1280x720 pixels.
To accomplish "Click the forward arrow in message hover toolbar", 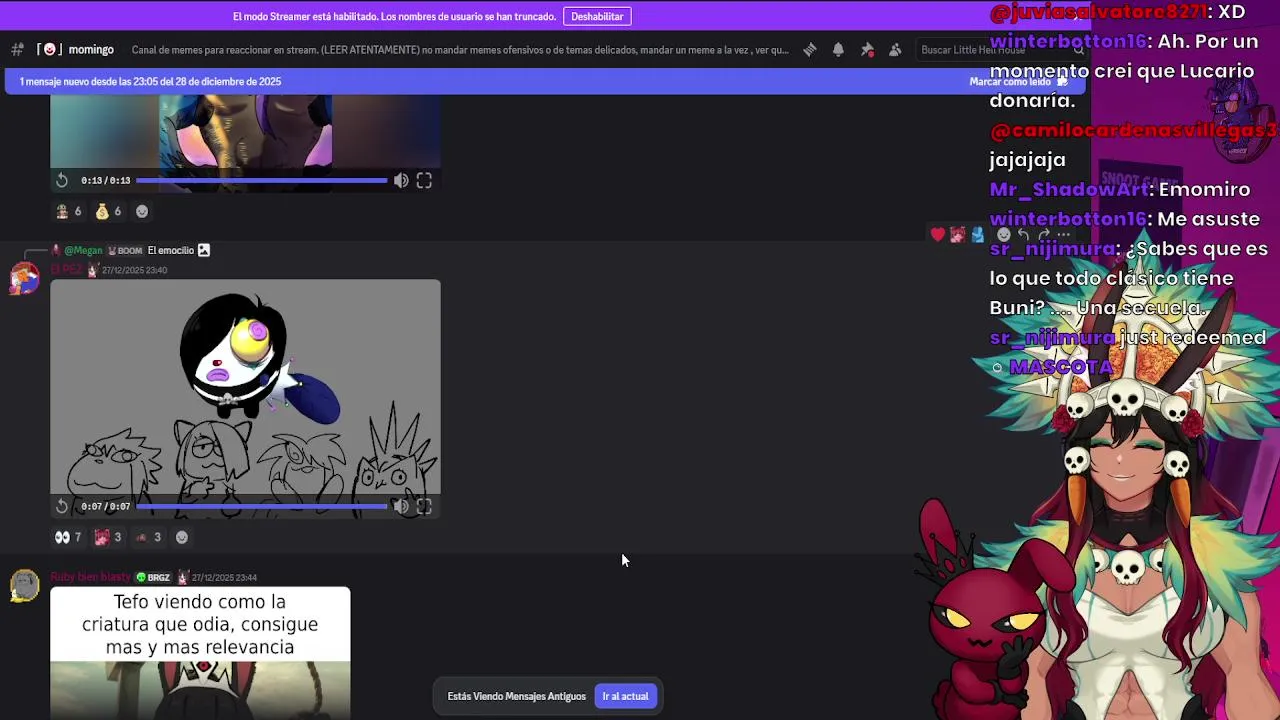I will click(x=1043, y=235).
